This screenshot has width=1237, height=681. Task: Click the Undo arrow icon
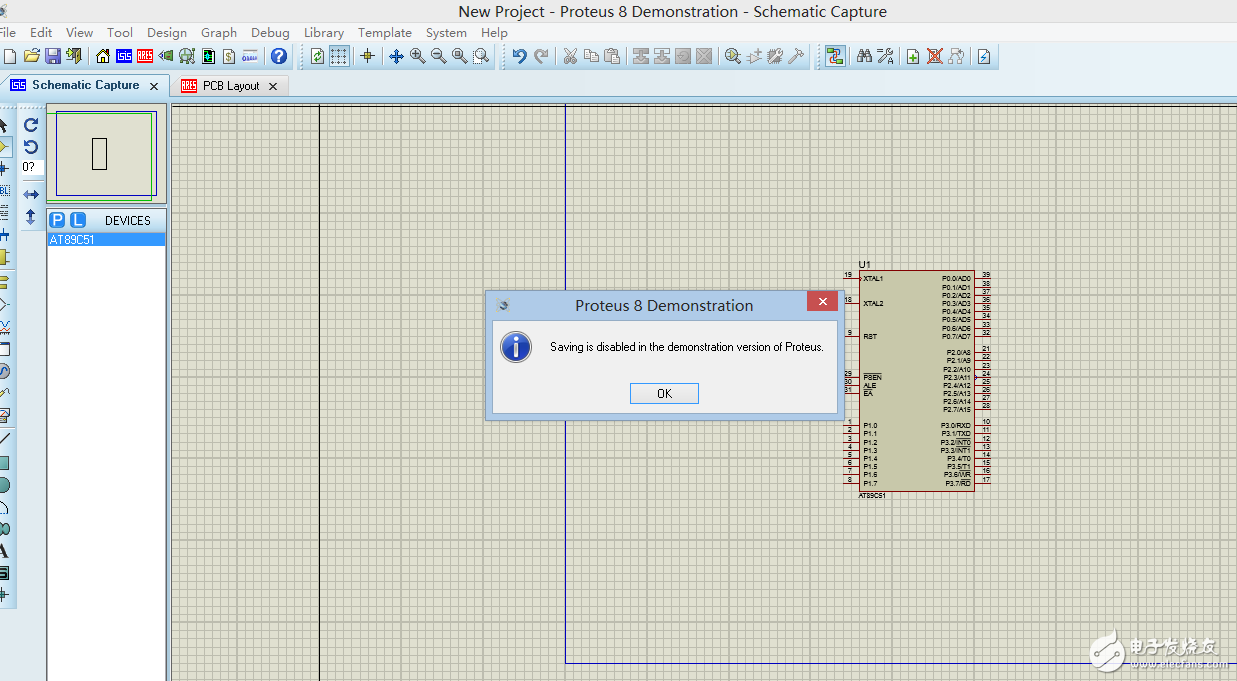point(519,56)
